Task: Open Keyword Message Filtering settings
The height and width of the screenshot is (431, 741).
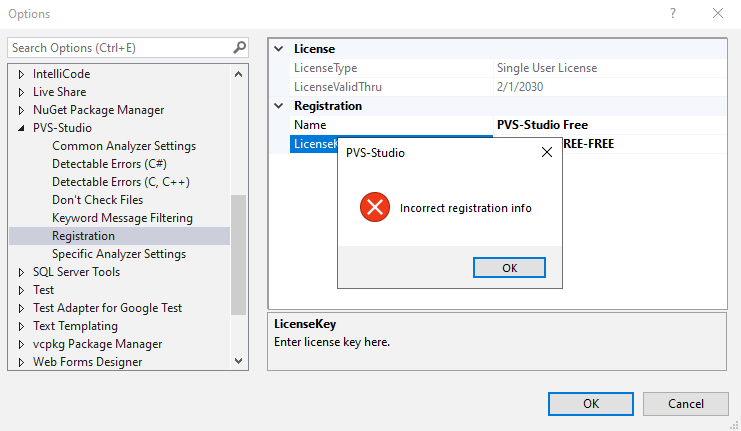Action: [x=122, y=218]
